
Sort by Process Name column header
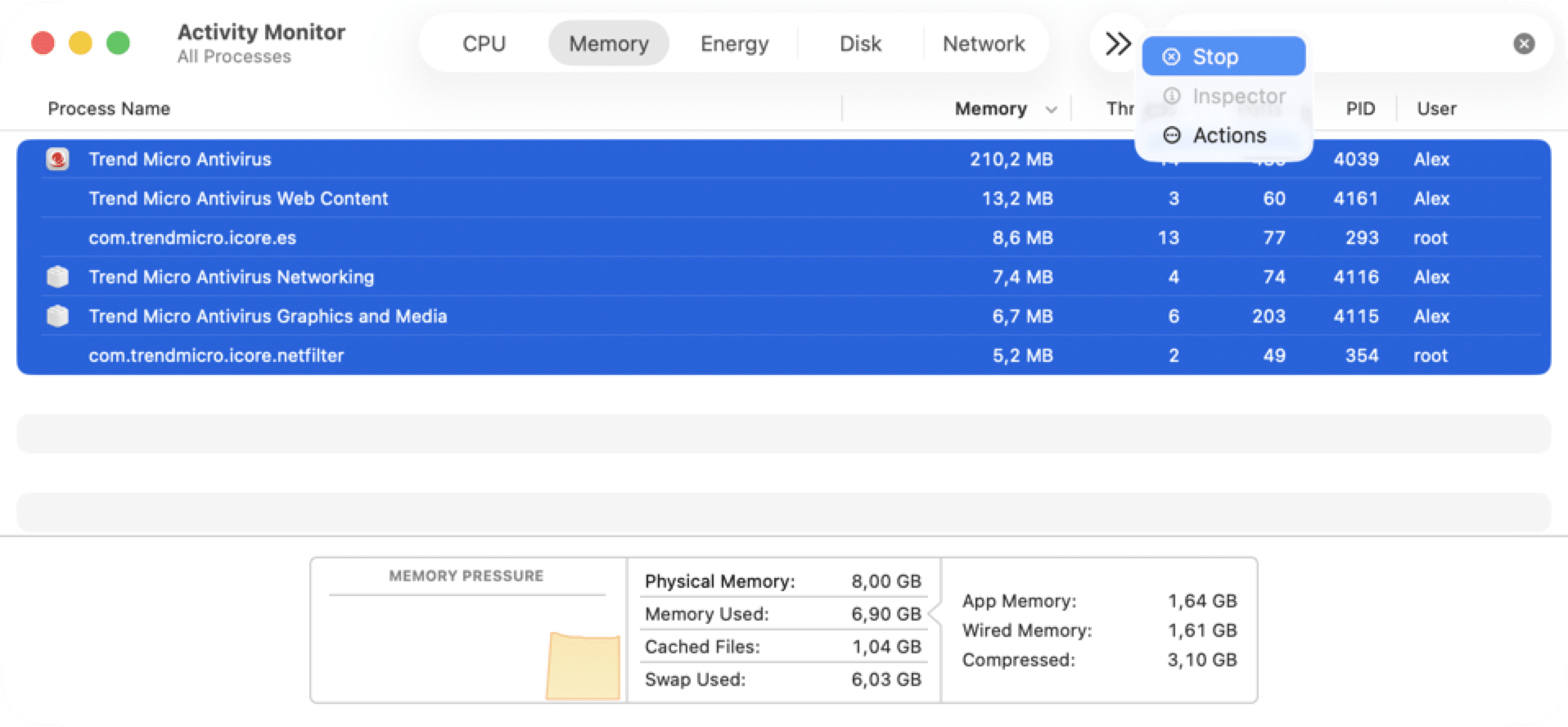pyautogui.click(x=109, y=109)
